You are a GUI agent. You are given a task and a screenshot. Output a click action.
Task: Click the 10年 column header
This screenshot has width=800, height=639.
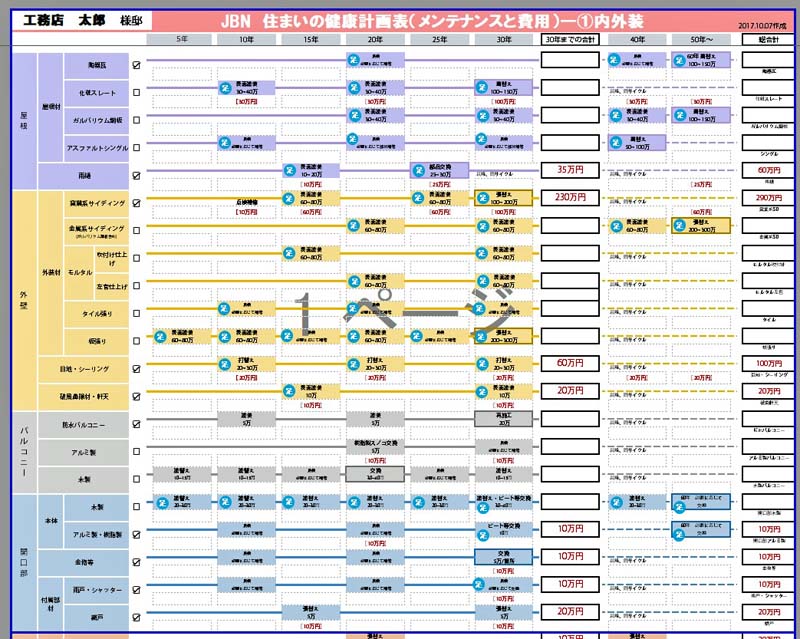tap(245, 40)
